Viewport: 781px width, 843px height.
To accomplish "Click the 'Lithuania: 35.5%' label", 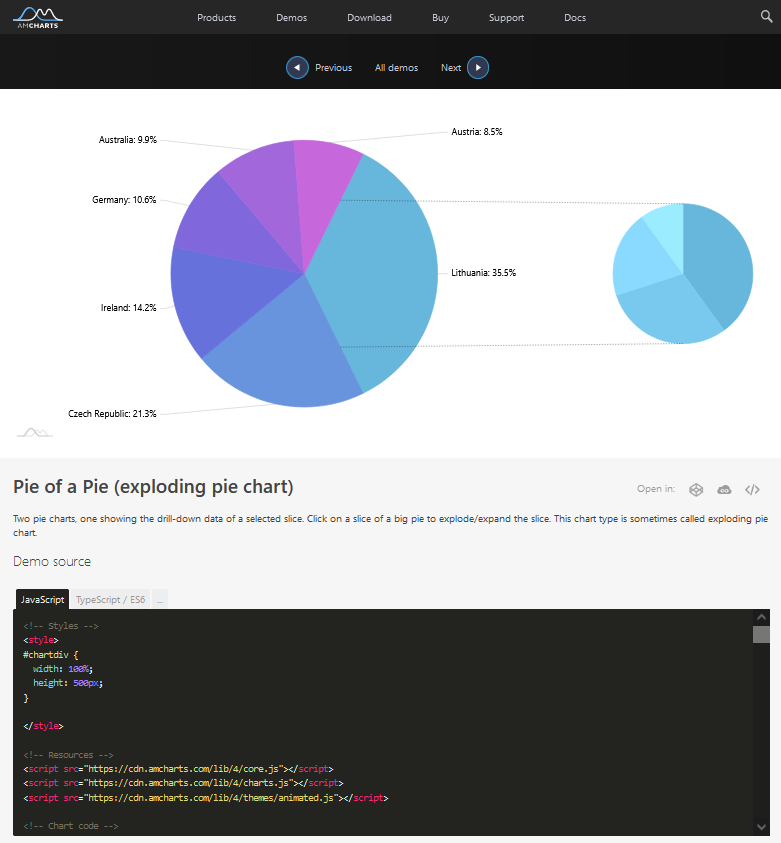I will point(483,273).
